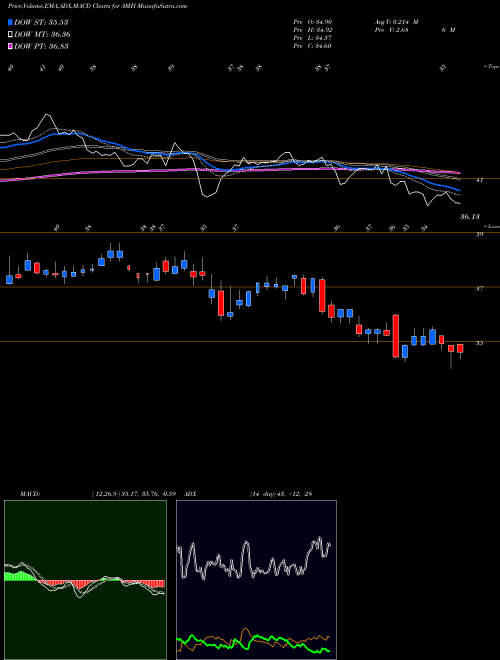Click the 'Pre V: 2.68' value

coord(391,30)
